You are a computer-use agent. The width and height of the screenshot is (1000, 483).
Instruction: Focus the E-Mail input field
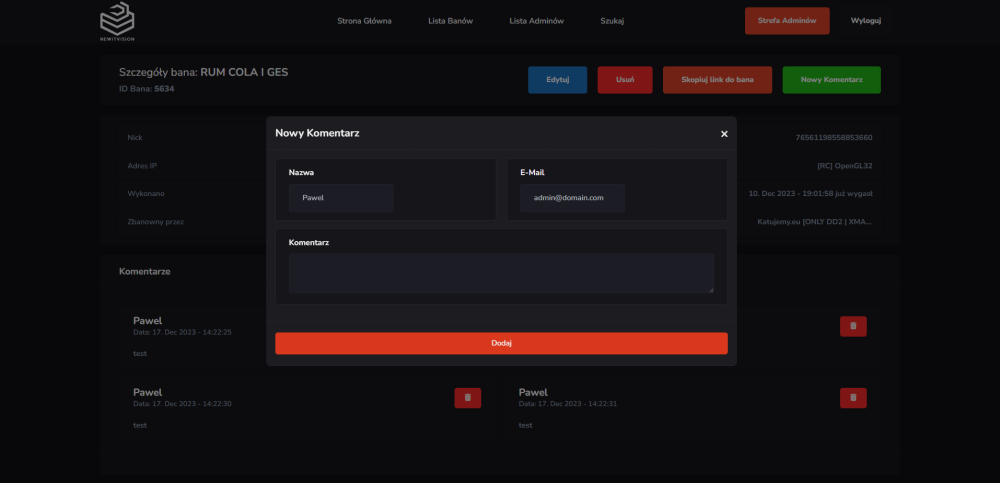pyautogui.click(x=573, y=198)
